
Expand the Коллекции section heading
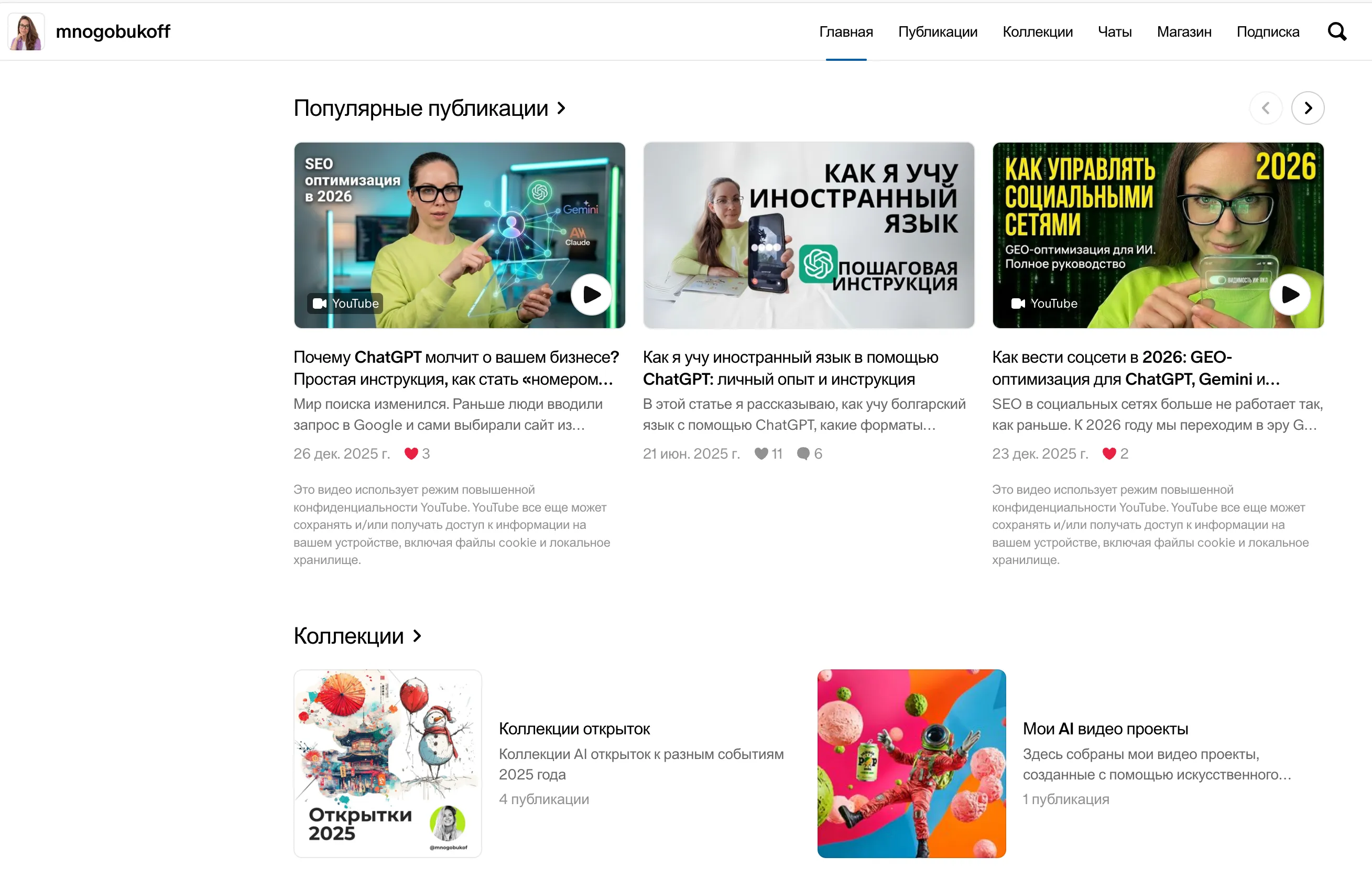point(348,636)
